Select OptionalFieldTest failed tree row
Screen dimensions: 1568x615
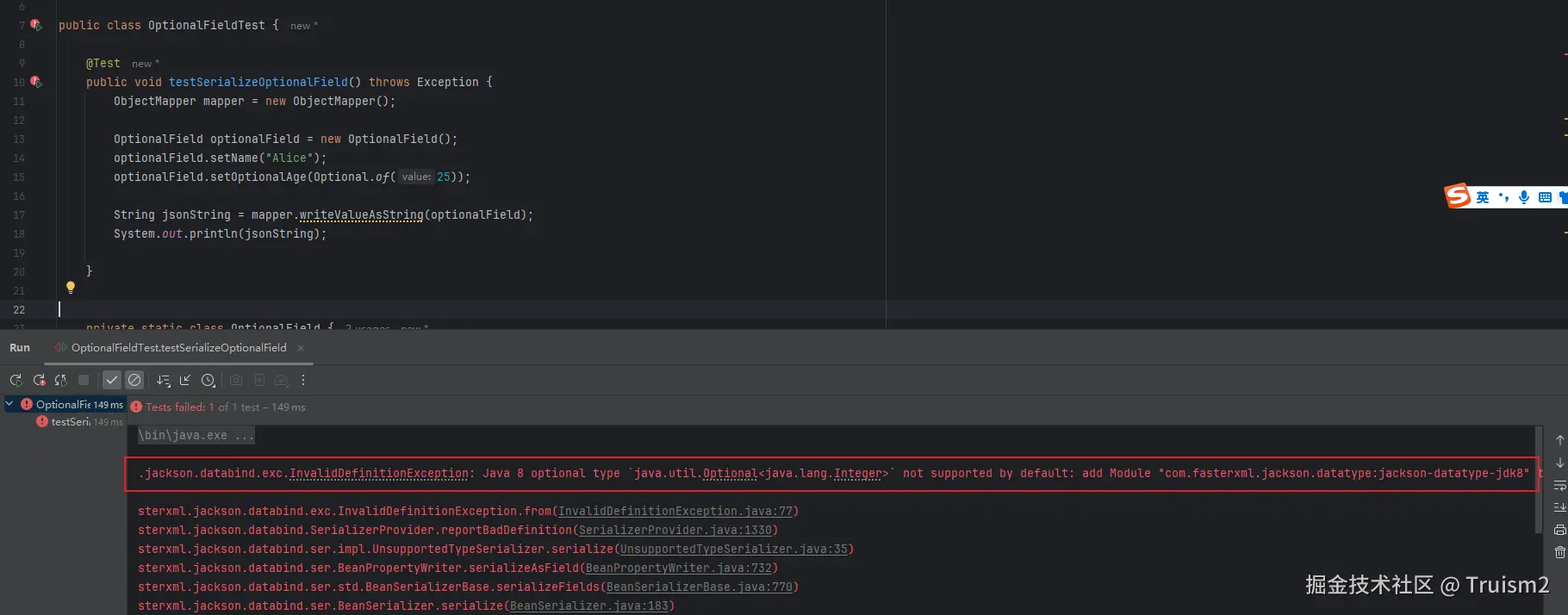(65, 404)
